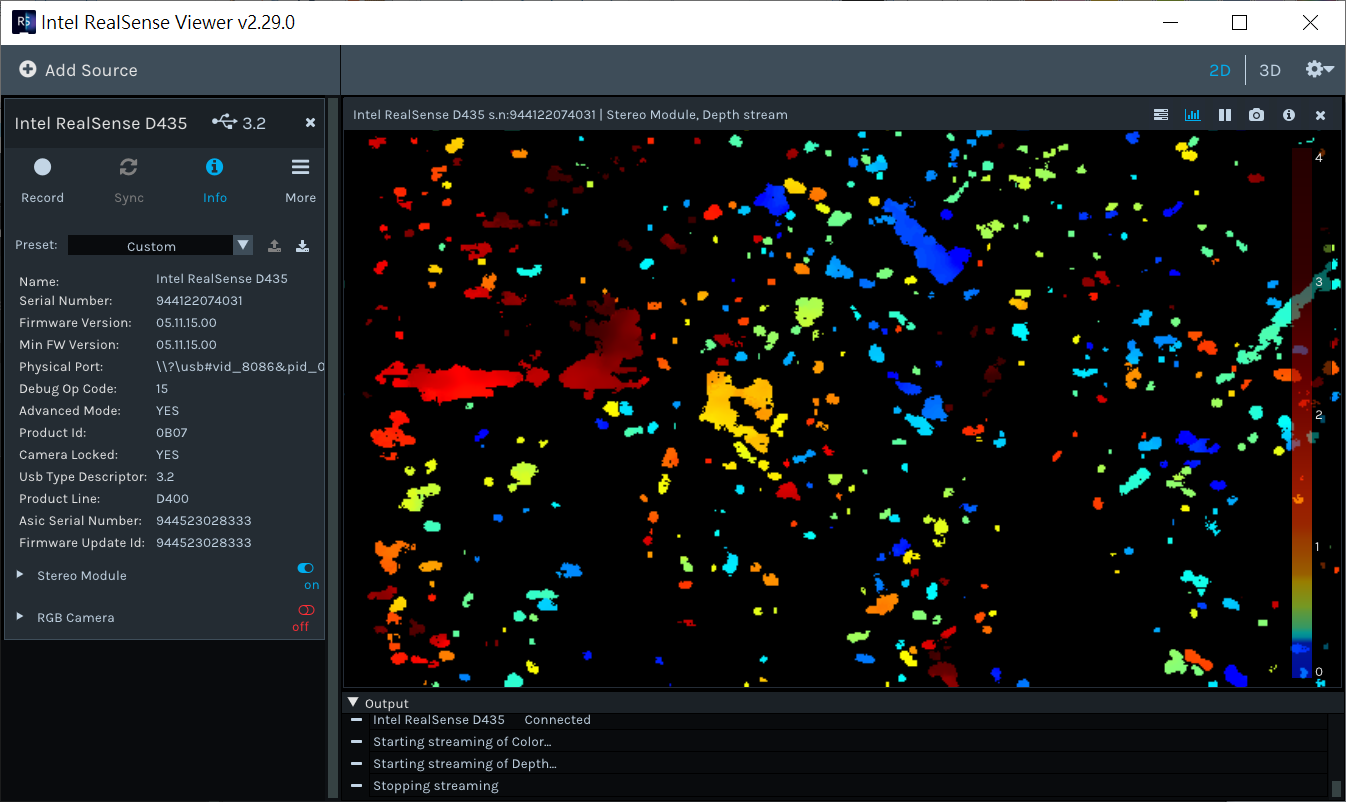Screen dimensions: 1346x802
Task: Open the More options menu
Action: click(300, 167)
